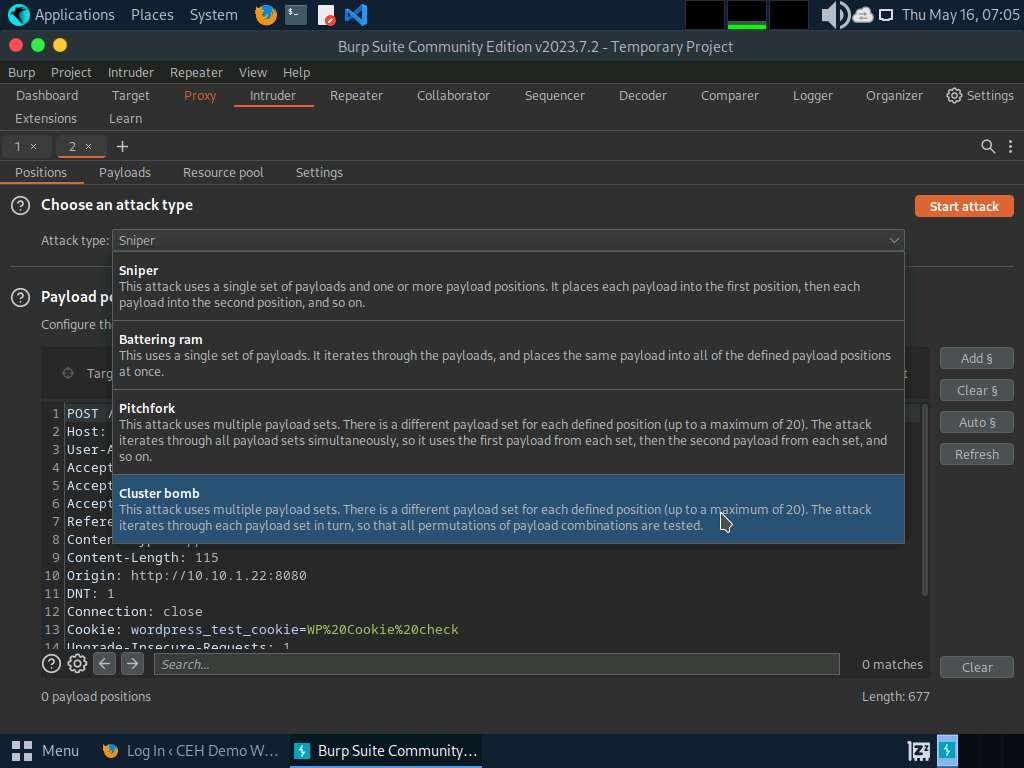
Task: Select the Cluster bomb attack type
Action: coord(508,509)
